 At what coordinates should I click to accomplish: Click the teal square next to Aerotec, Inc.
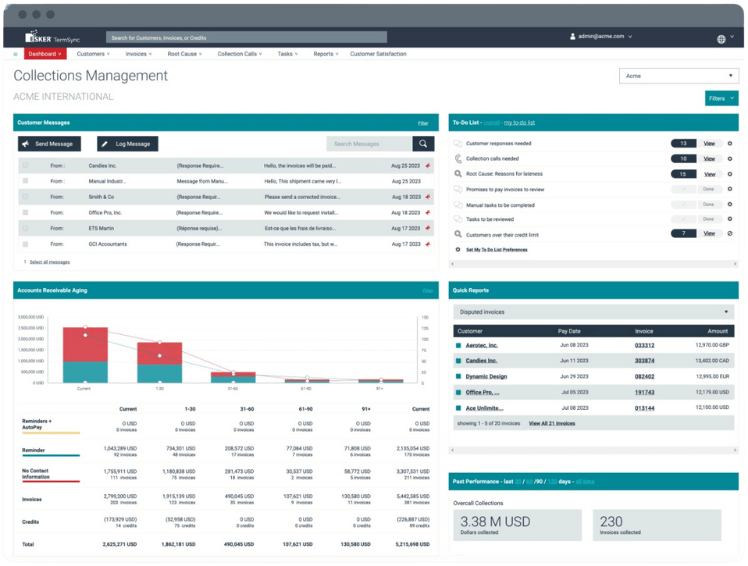(x=458, y=345)
